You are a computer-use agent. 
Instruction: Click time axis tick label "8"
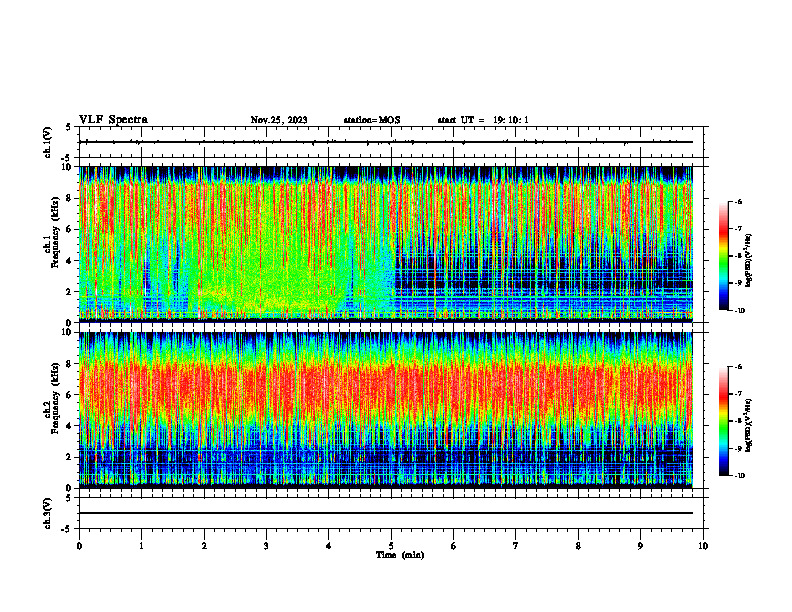point(578,546)
